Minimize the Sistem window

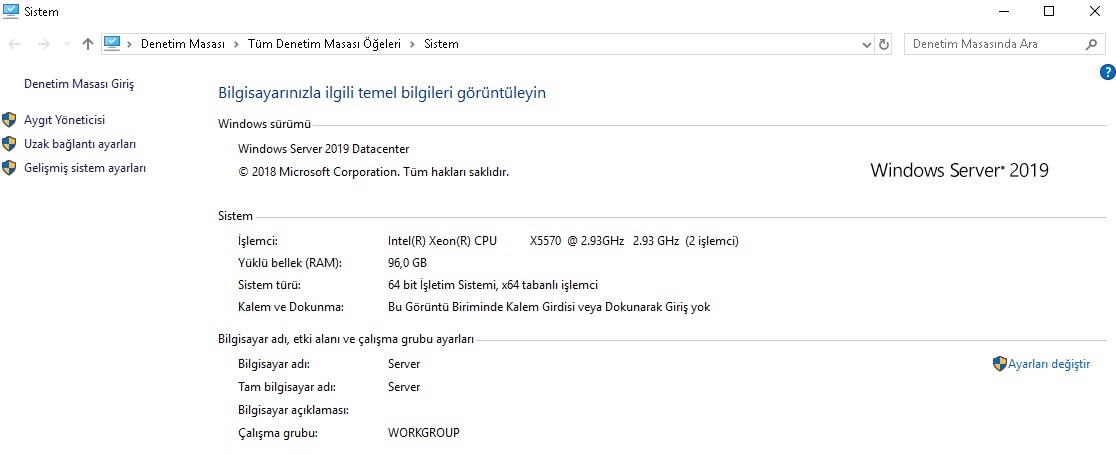click(x=1004, y=11)
